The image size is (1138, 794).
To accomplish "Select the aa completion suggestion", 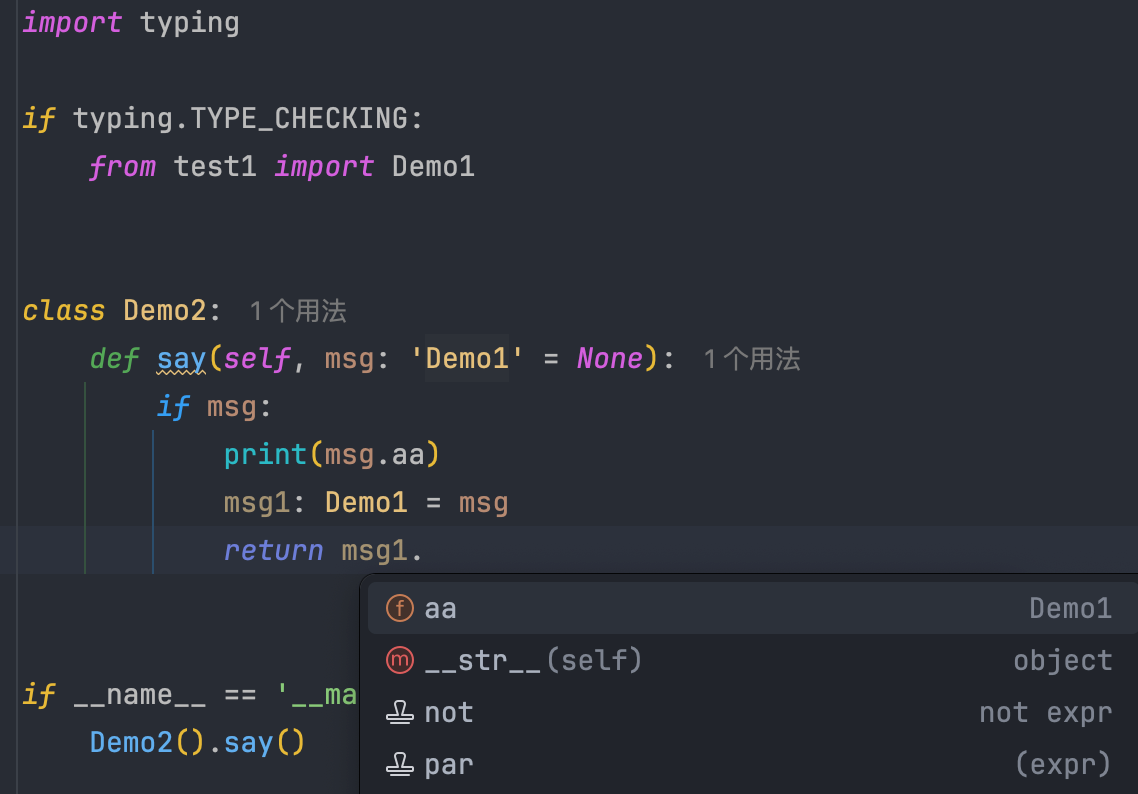I will click(441, 608).
